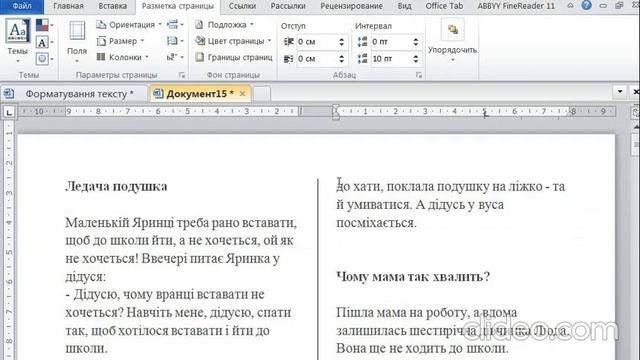Open the Ориентация orientation dropdown

click(x=129, y=25)
